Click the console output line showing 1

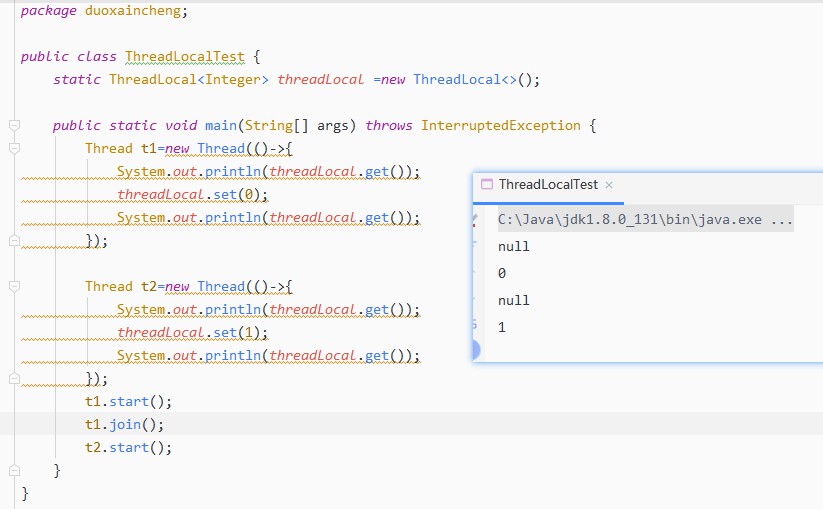point(502,327)
